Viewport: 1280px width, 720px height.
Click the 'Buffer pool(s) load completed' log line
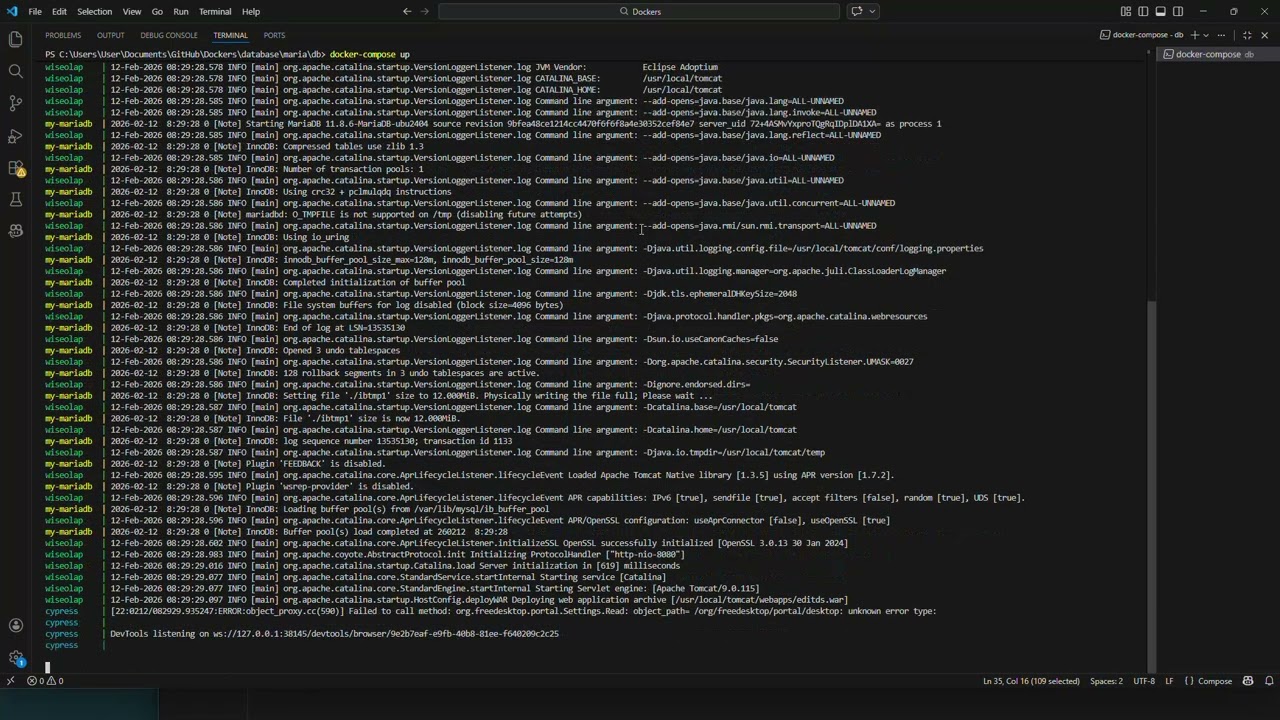pyautogui.click(x=309, y=532)
